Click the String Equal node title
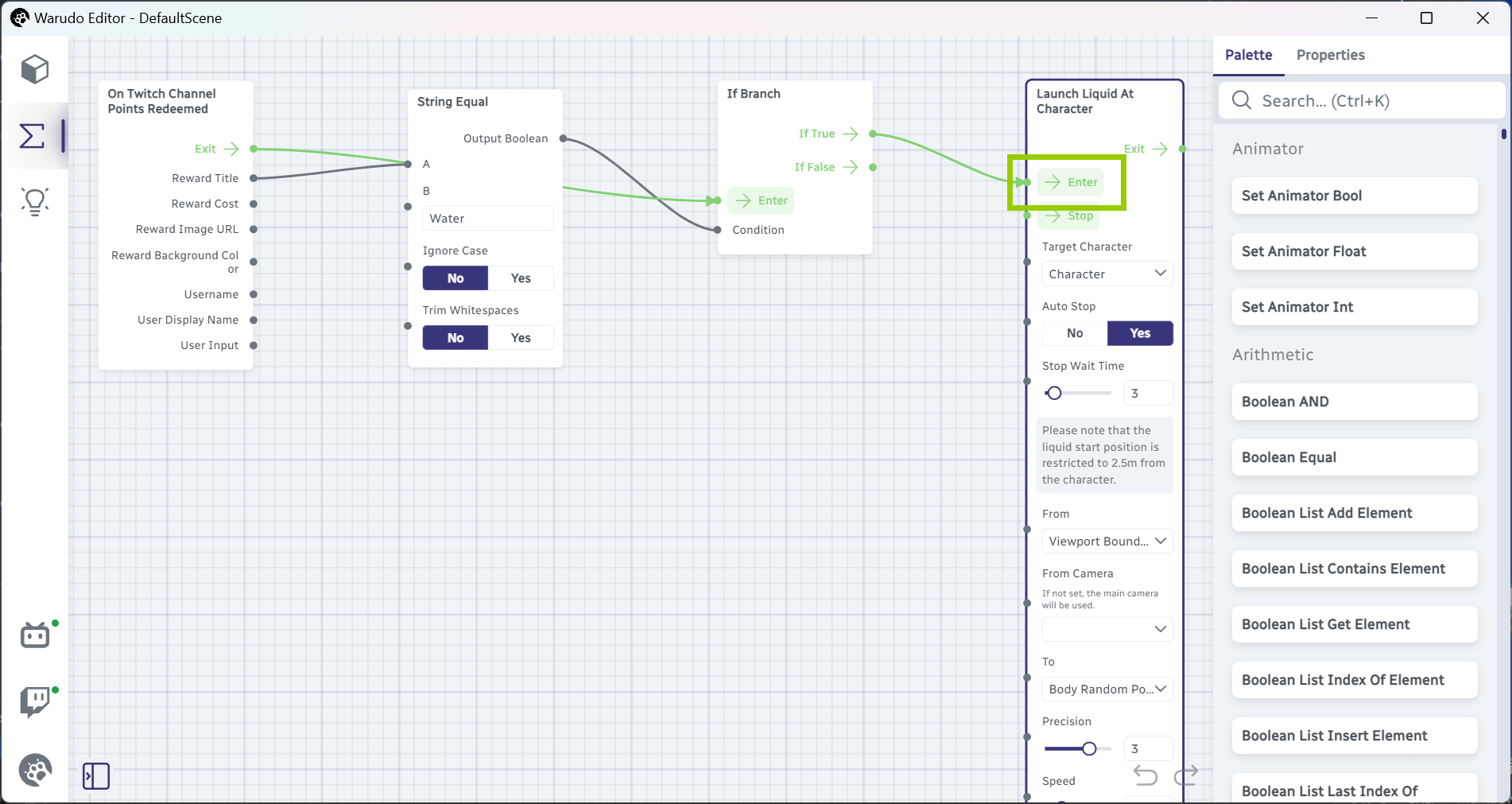1512x804 pixels. [x=452, y=102]
